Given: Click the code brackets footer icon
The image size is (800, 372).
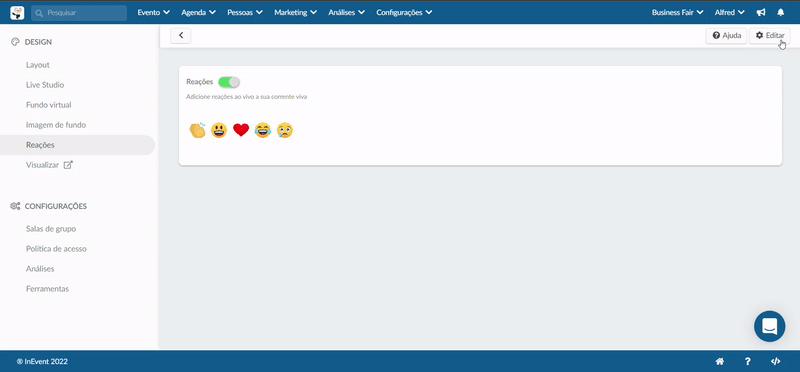Looking at the screenshot, I should tap(775, 361).
